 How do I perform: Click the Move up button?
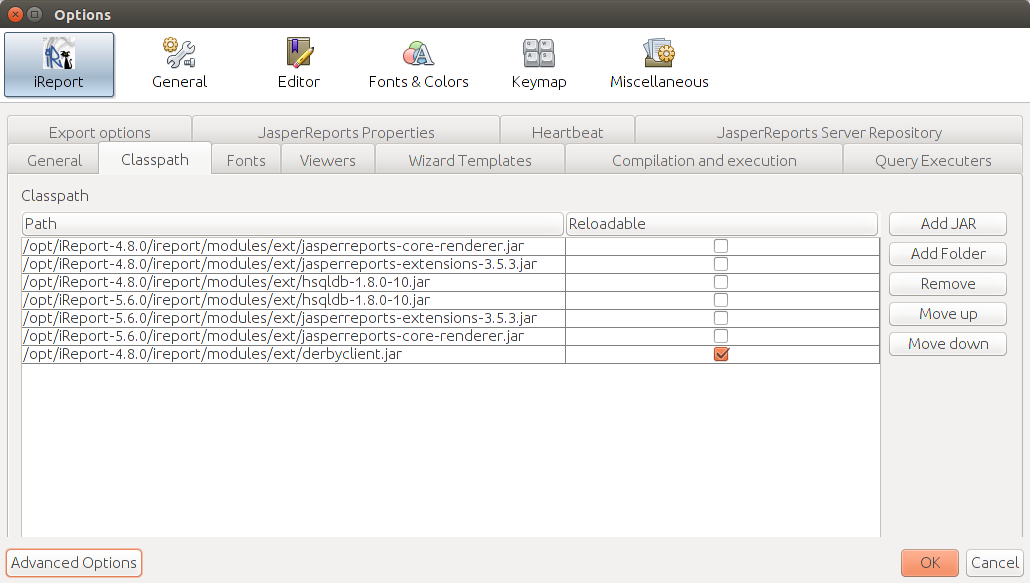coord(948,314)
